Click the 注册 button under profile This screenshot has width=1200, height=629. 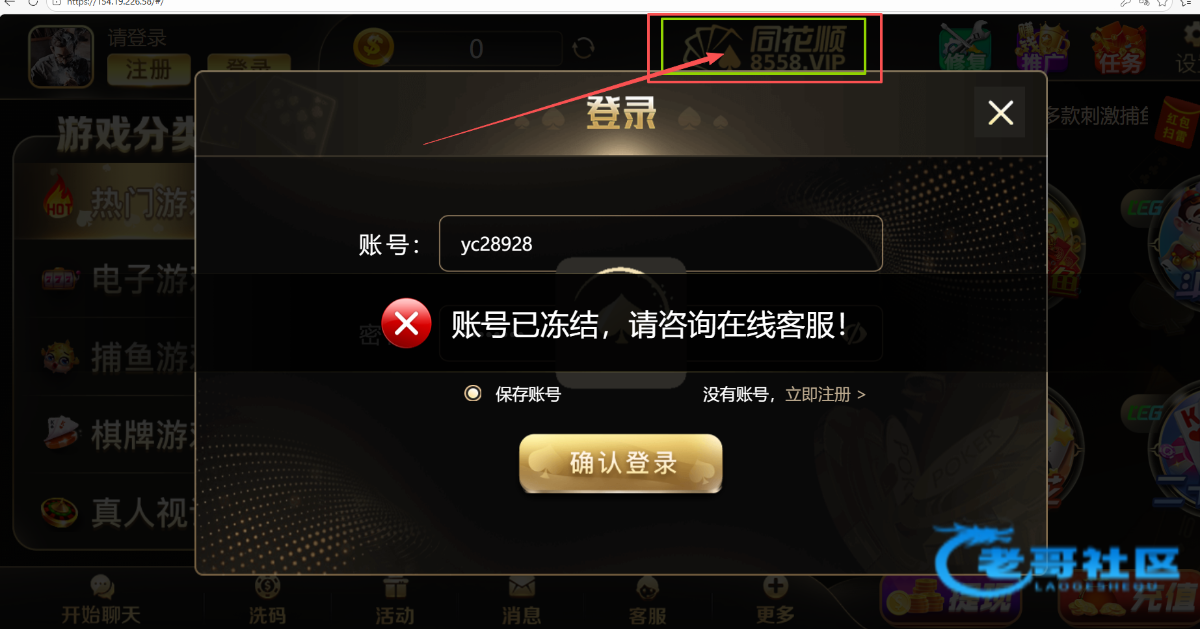[x=148, y=69]
